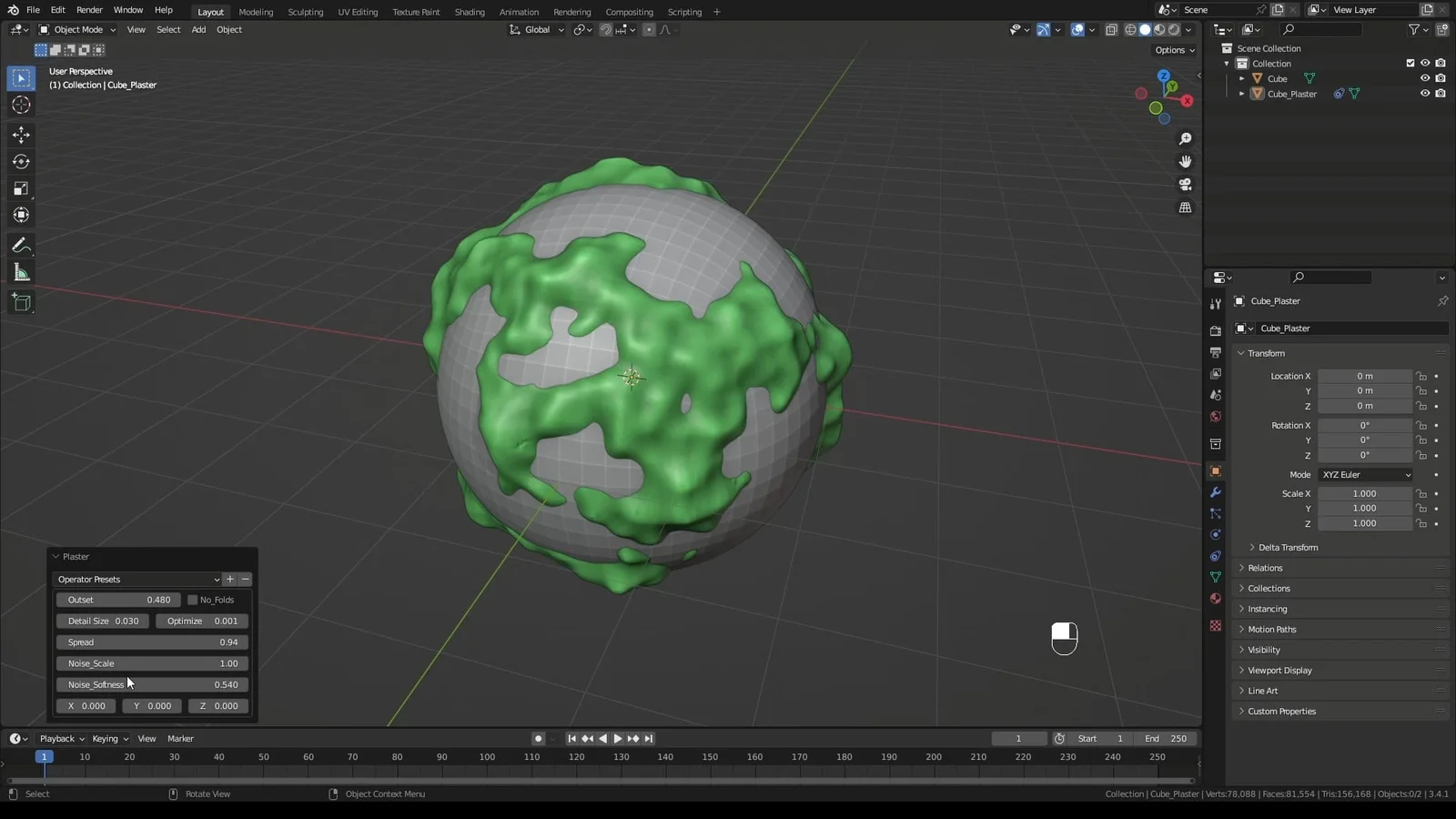
Task: Toggle the No_Folds checkbox in Plaster panel
Action: (192, 600)
